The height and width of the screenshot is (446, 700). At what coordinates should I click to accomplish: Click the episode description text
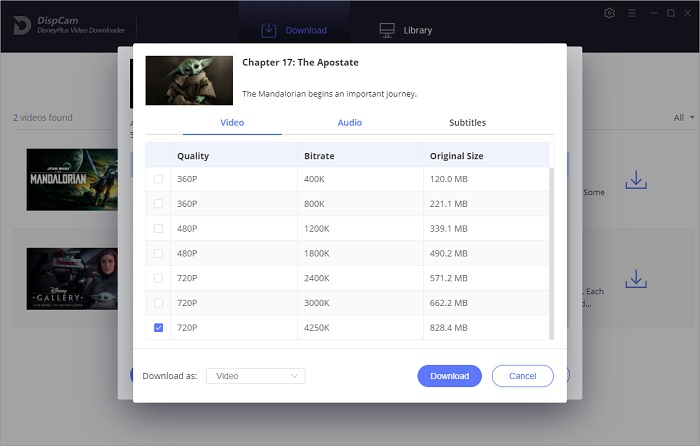[x=329, y=94]
